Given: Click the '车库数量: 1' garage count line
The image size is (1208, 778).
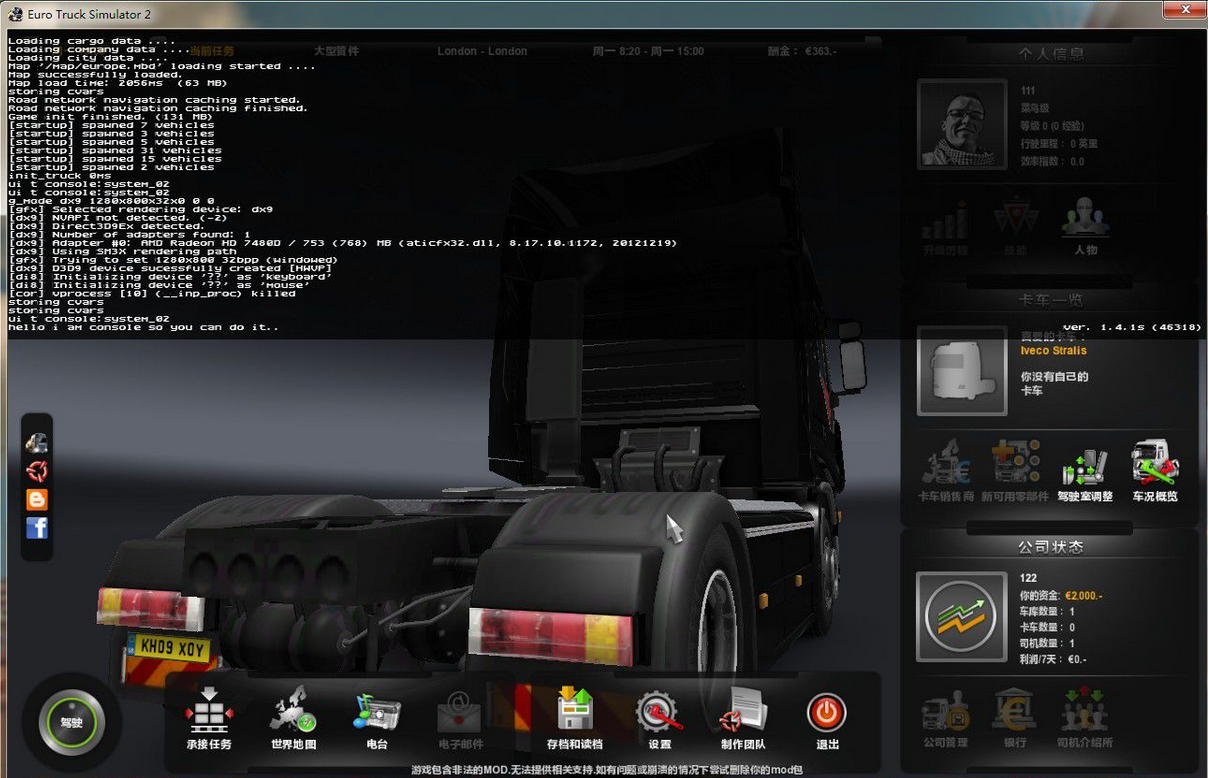Looking at the screenshot, I should 1047,611.
